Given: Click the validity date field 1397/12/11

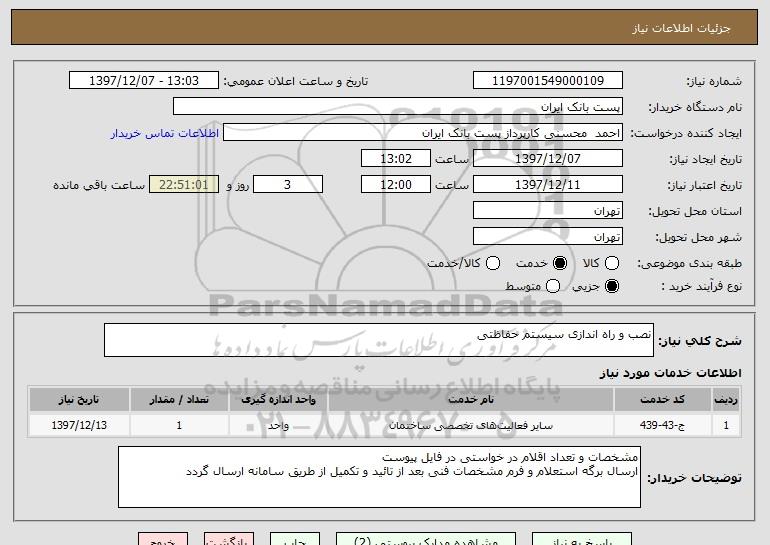Looking at the screenshot, I should click(548, 185).
